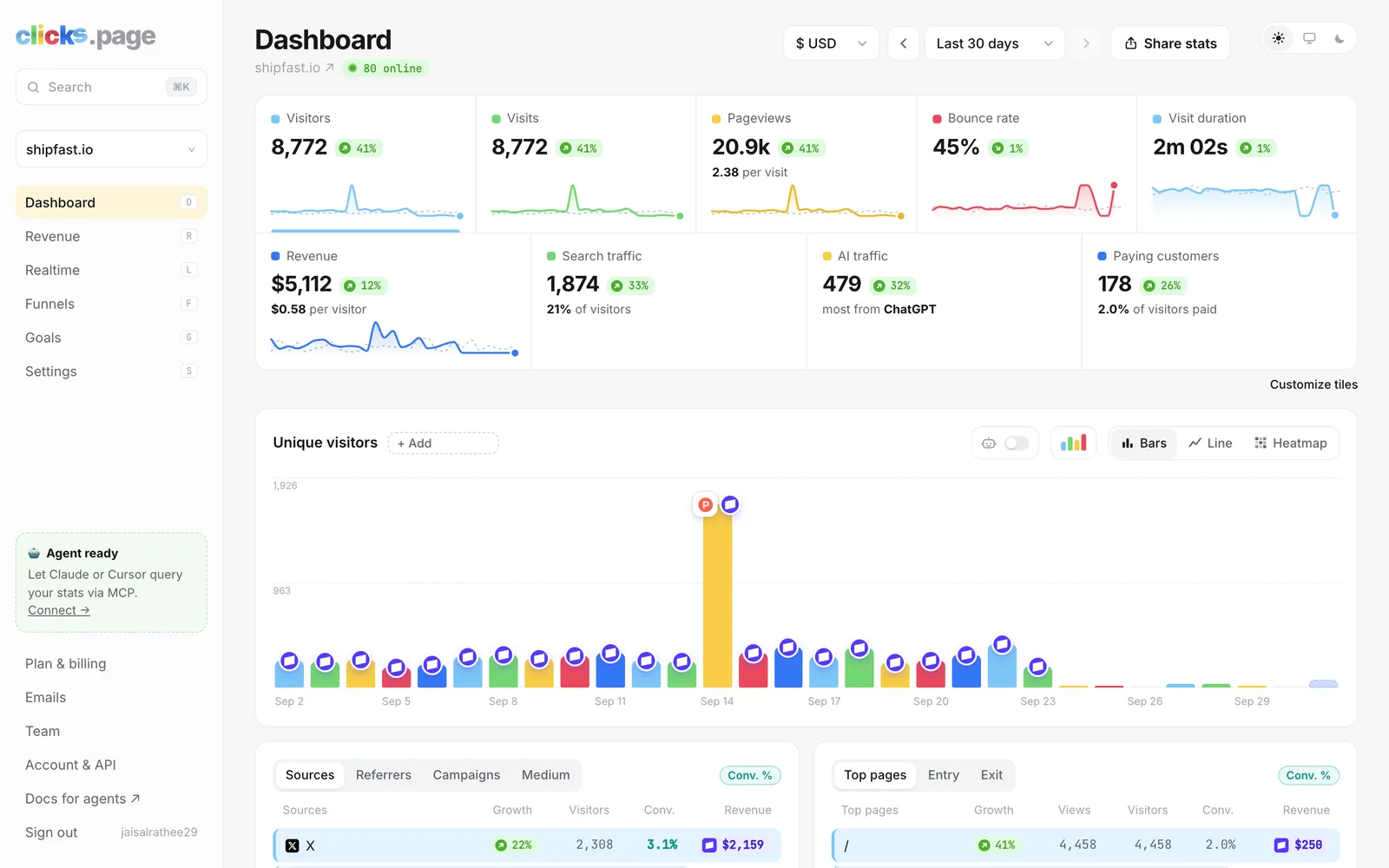
Task: Open the shipfast.io site selector
Action: pos(111,149)
